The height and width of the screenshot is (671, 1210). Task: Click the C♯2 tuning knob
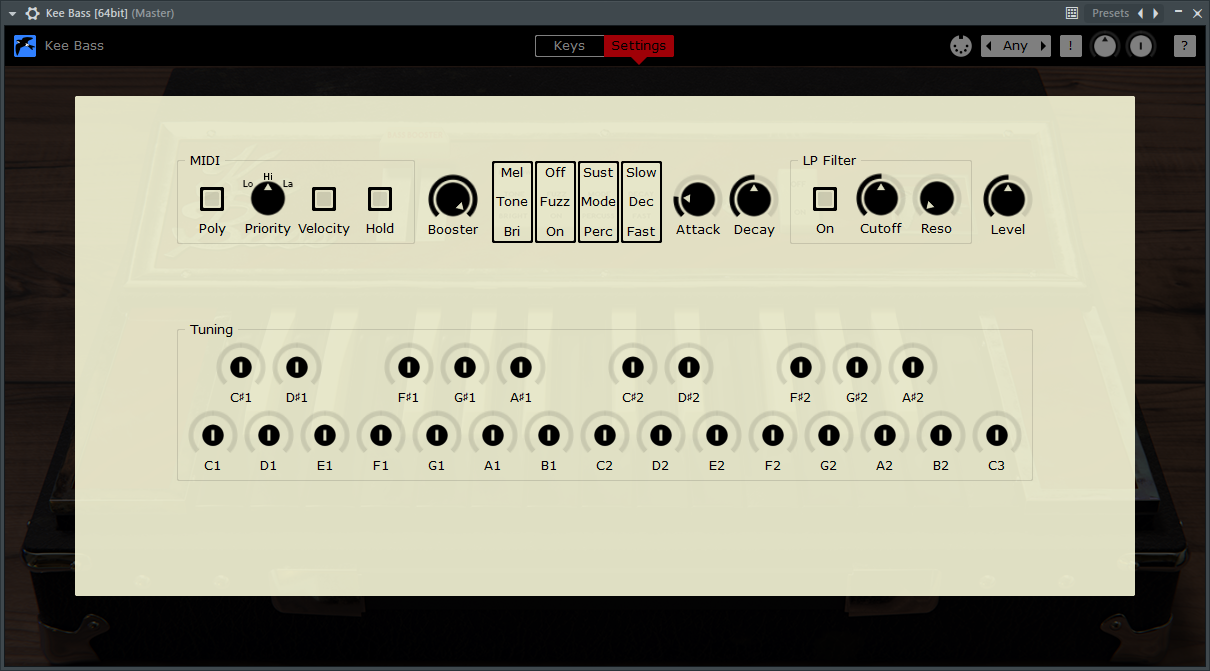pos(632,367)
